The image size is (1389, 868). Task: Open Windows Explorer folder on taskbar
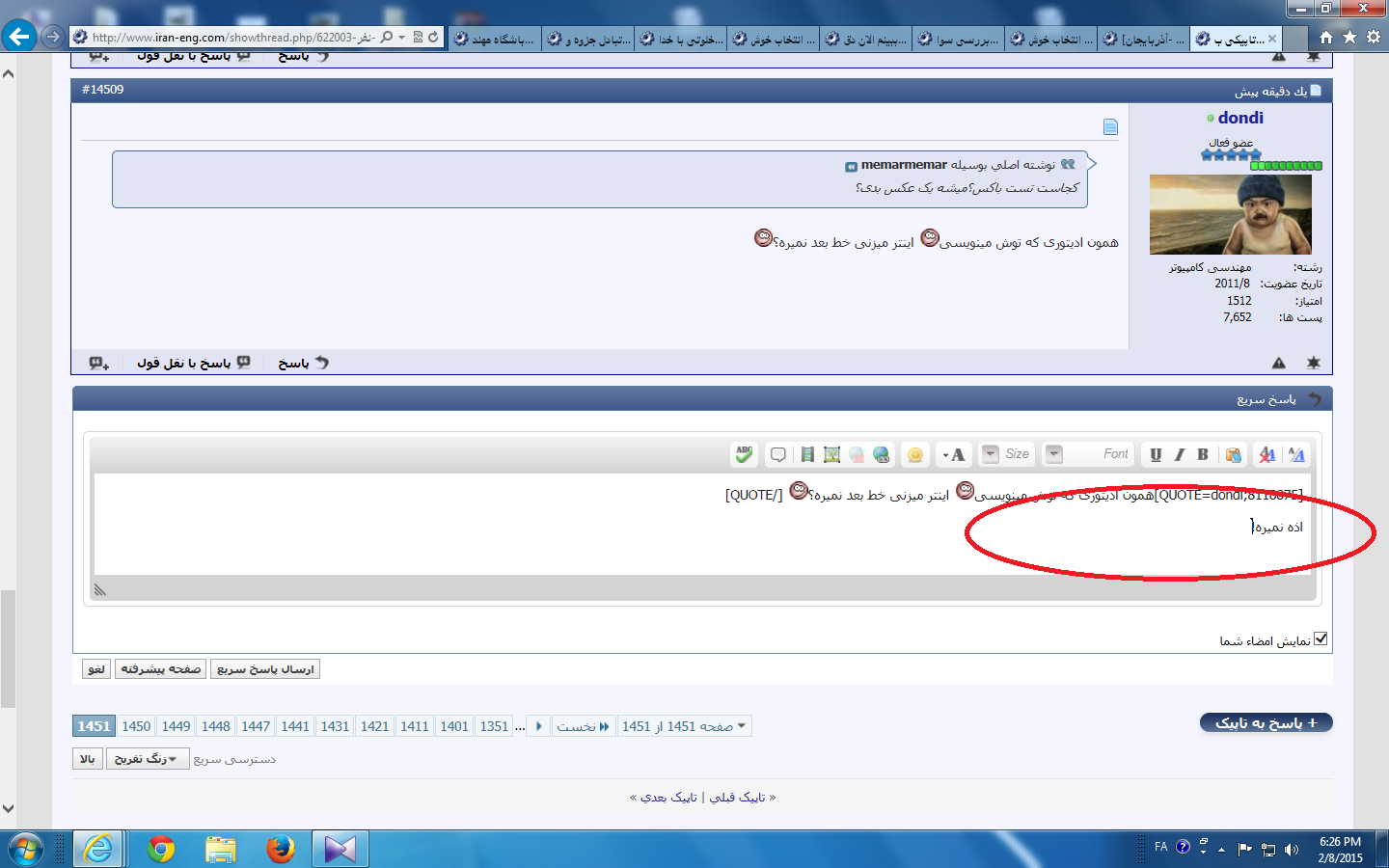(x=221, y=849)
